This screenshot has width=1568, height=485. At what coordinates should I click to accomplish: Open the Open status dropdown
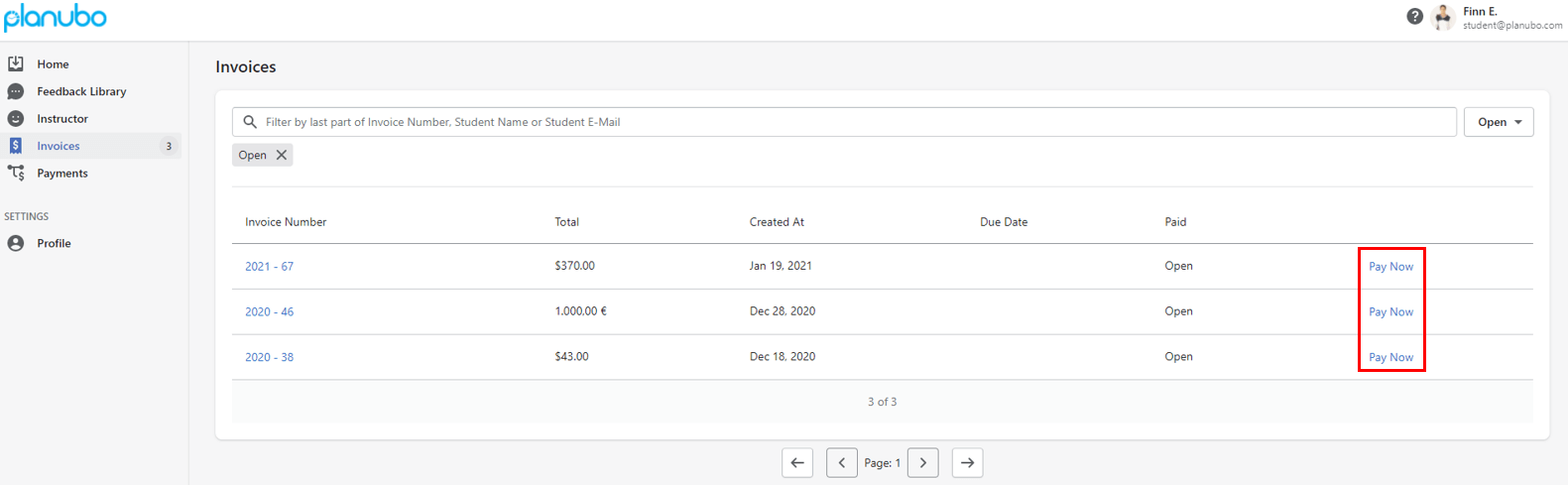pyautogui.click(x=1499, y=122)
